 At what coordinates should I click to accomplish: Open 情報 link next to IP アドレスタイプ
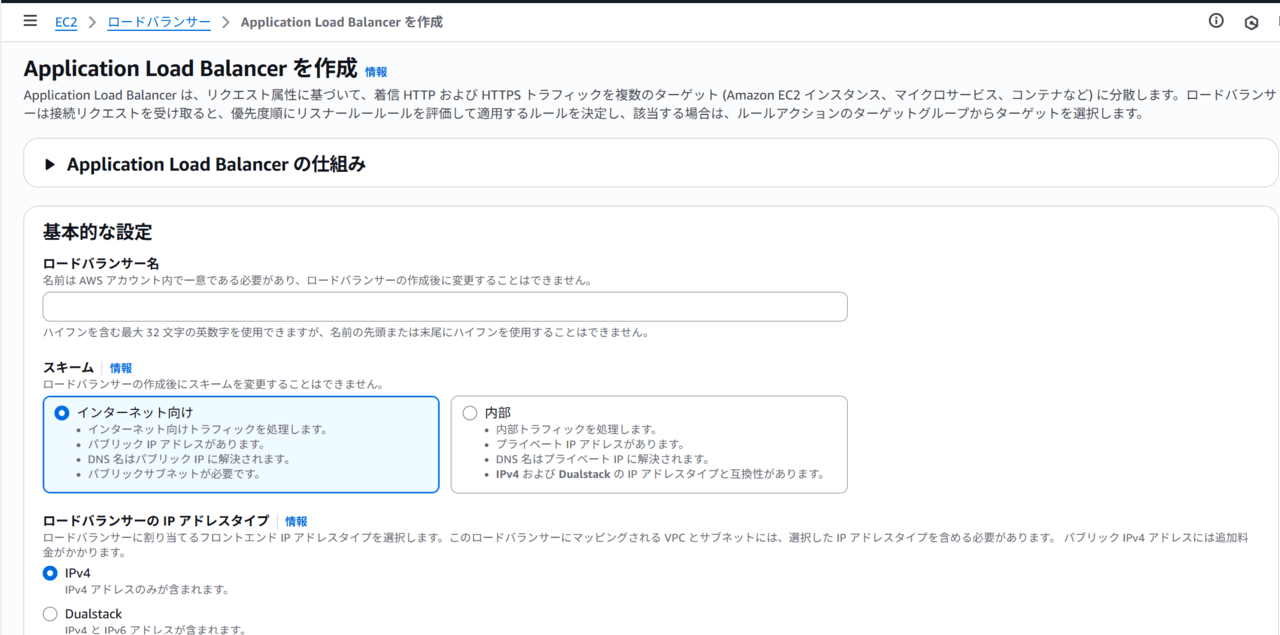(296, 521)
